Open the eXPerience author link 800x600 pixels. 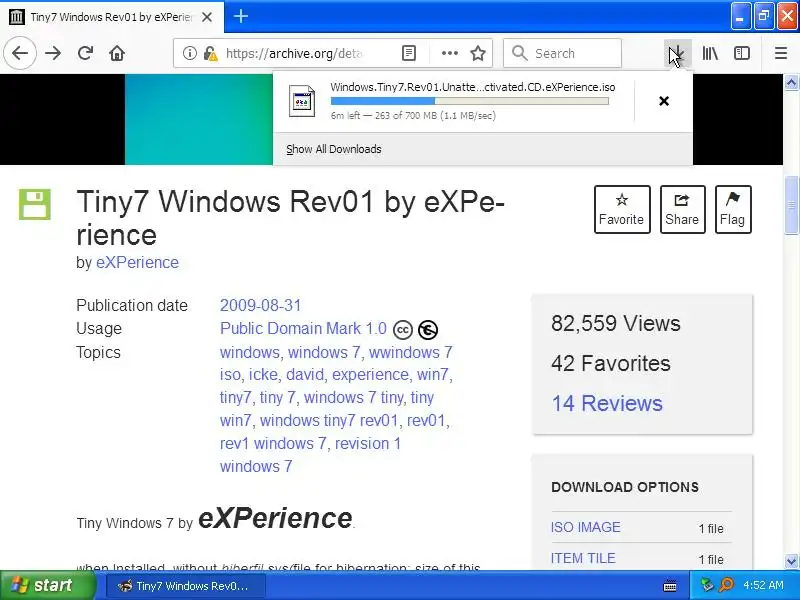tap(137, 262)
